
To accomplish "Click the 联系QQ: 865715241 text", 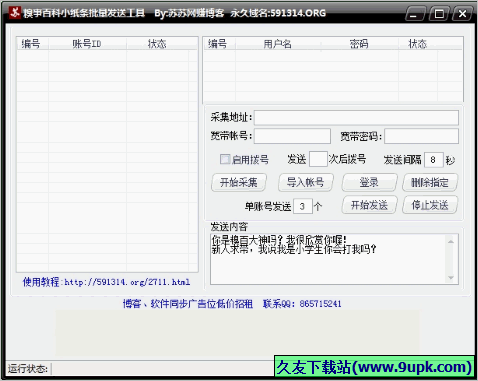I will coord(302,304).
